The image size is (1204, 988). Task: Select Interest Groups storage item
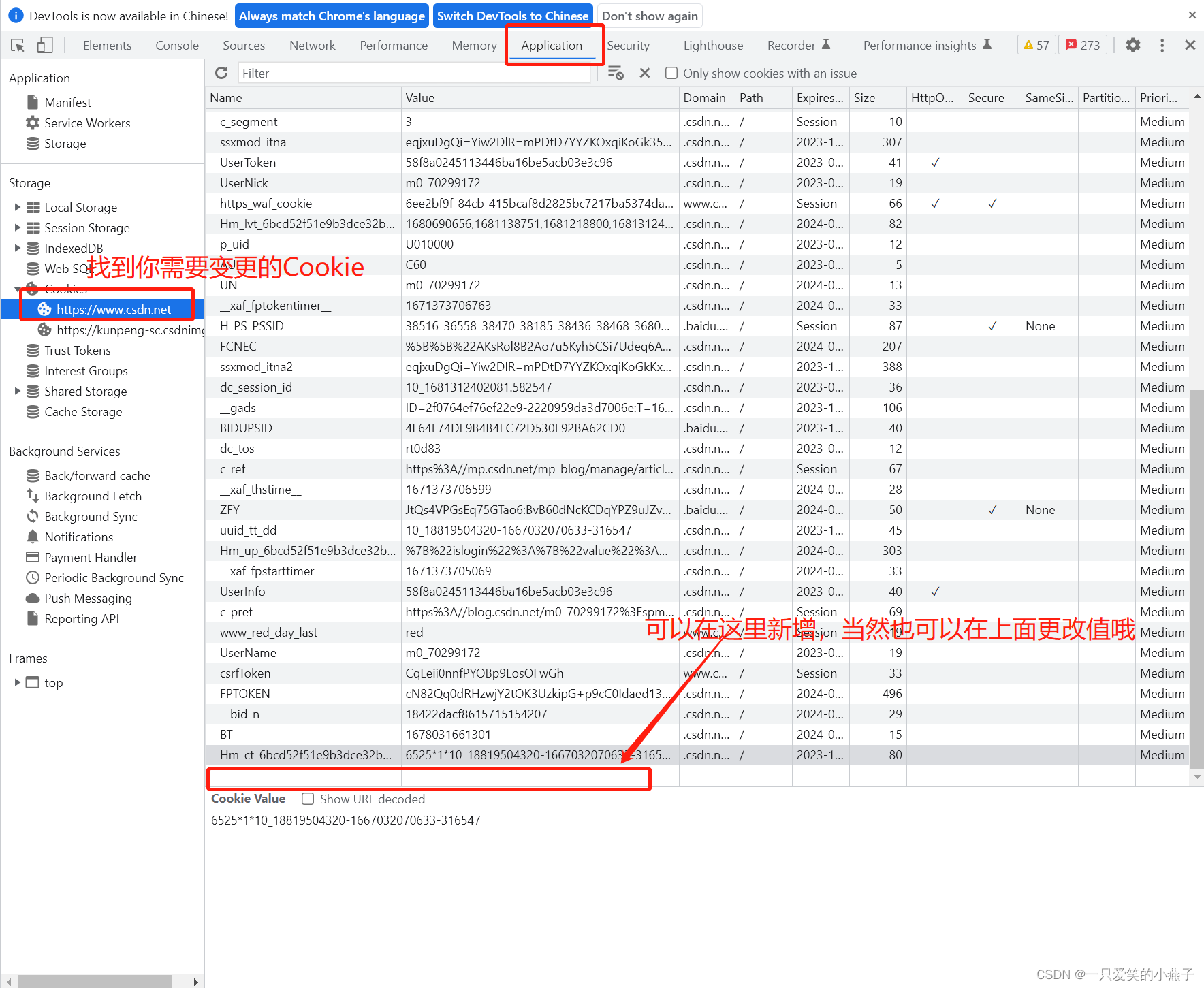pyautogui.click(x=86, y=371)
